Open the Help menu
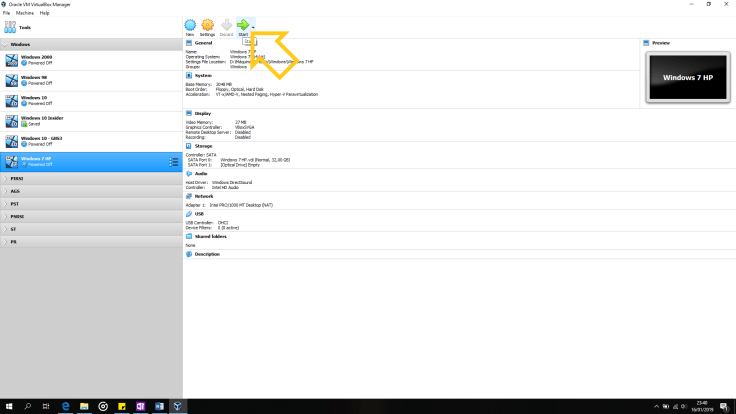Screen dimensions: 736x414 tap(44, 13)
